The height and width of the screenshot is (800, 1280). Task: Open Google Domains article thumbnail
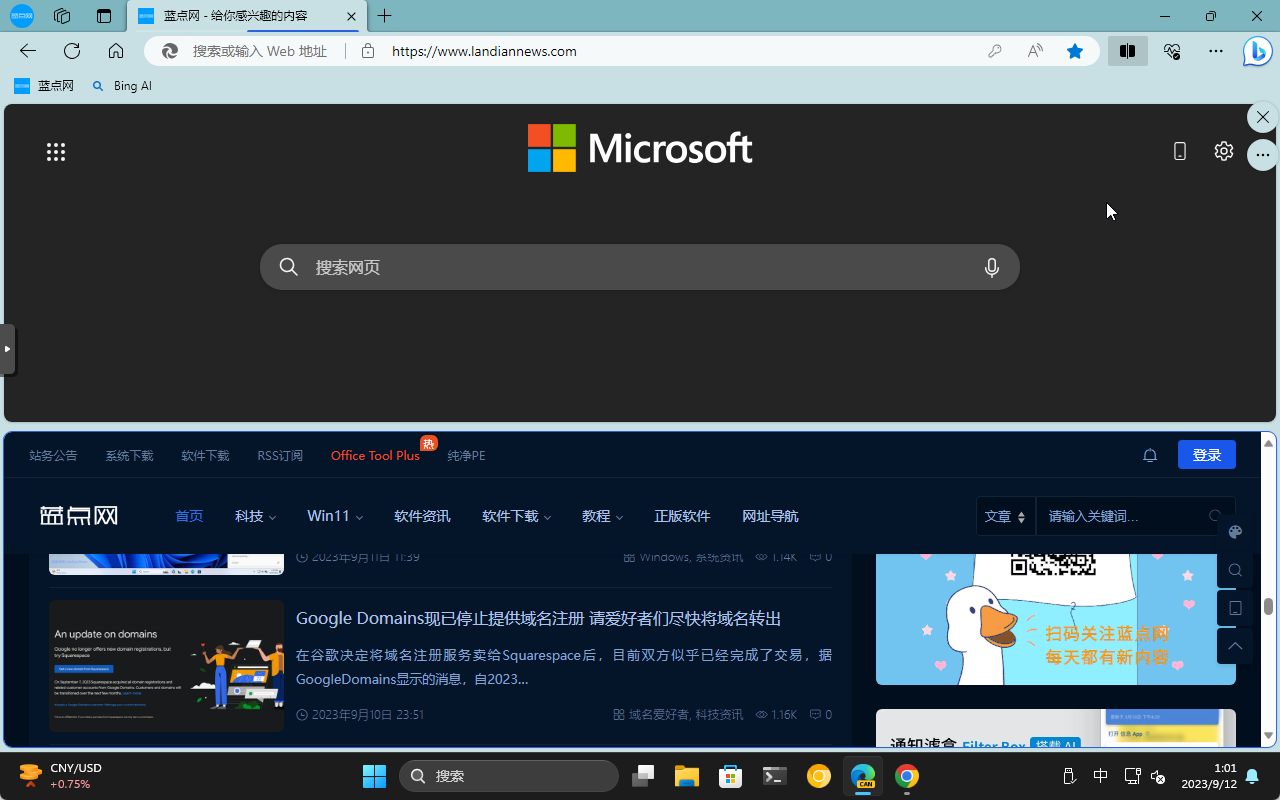point(166,665)
